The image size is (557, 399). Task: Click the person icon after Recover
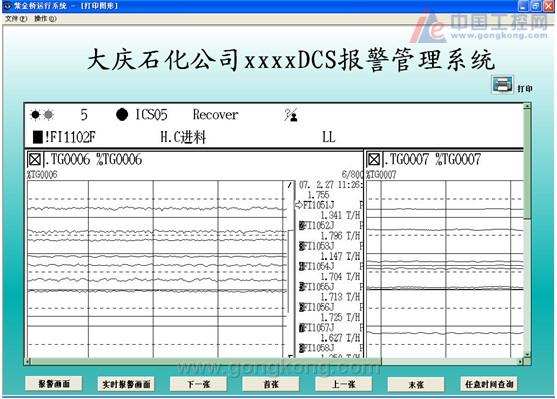pyautogui.click(x=291, y=115)
